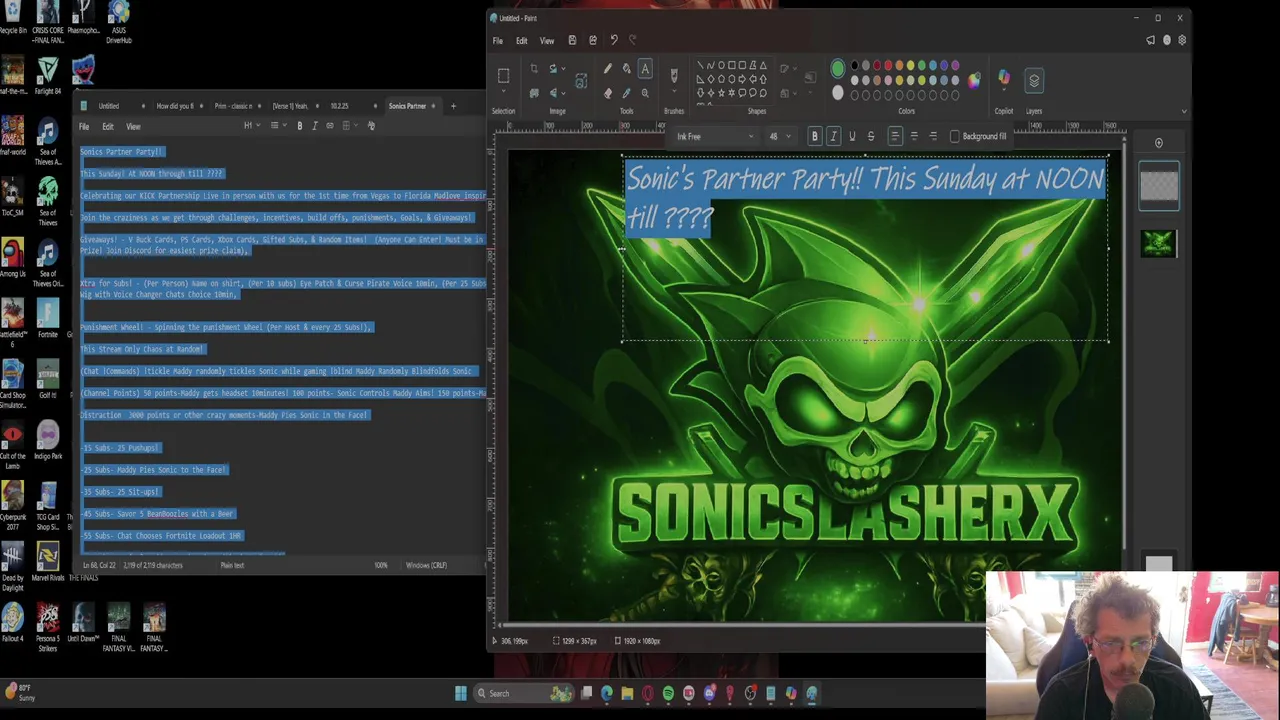Open the shape outline dropdown
The image size is (1280, 720).
[787, 69]
